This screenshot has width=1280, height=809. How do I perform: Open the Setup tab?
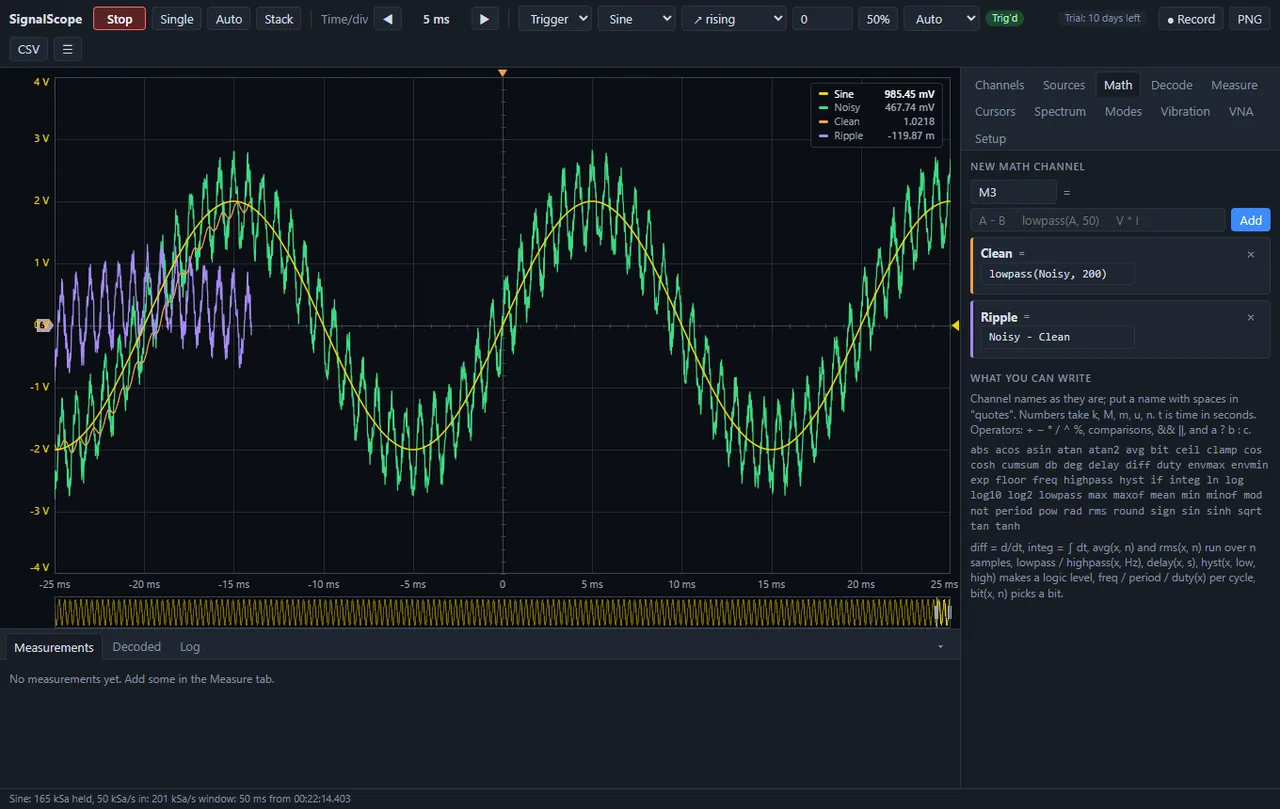[990, 139]
